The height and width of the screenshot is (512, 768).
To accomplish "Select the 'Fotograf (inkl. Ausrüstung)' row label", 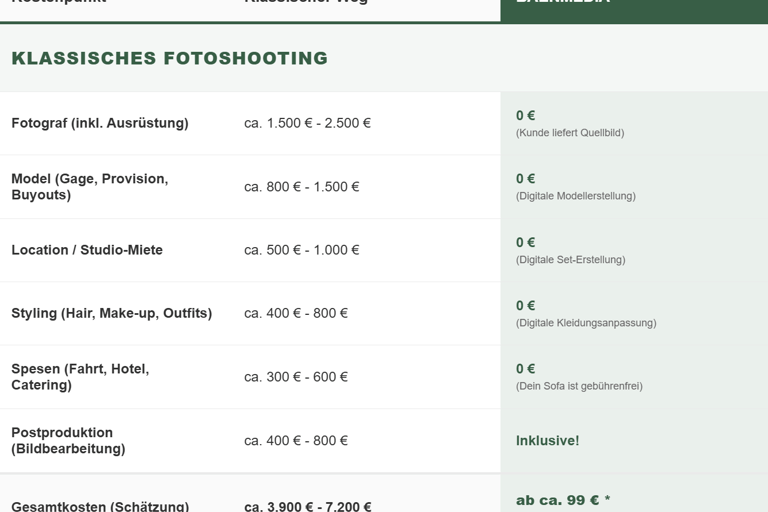I will [x=100, y=123].
